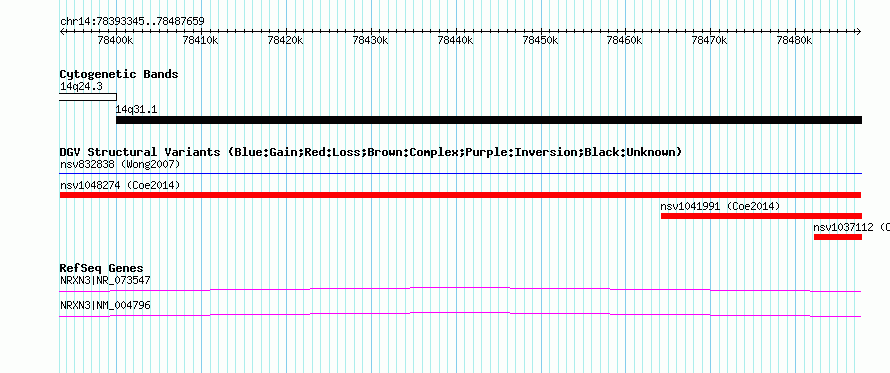This screenshot has height=373, width=890.
Task: Click the 78480k ruler tick label
Action: 795,40
